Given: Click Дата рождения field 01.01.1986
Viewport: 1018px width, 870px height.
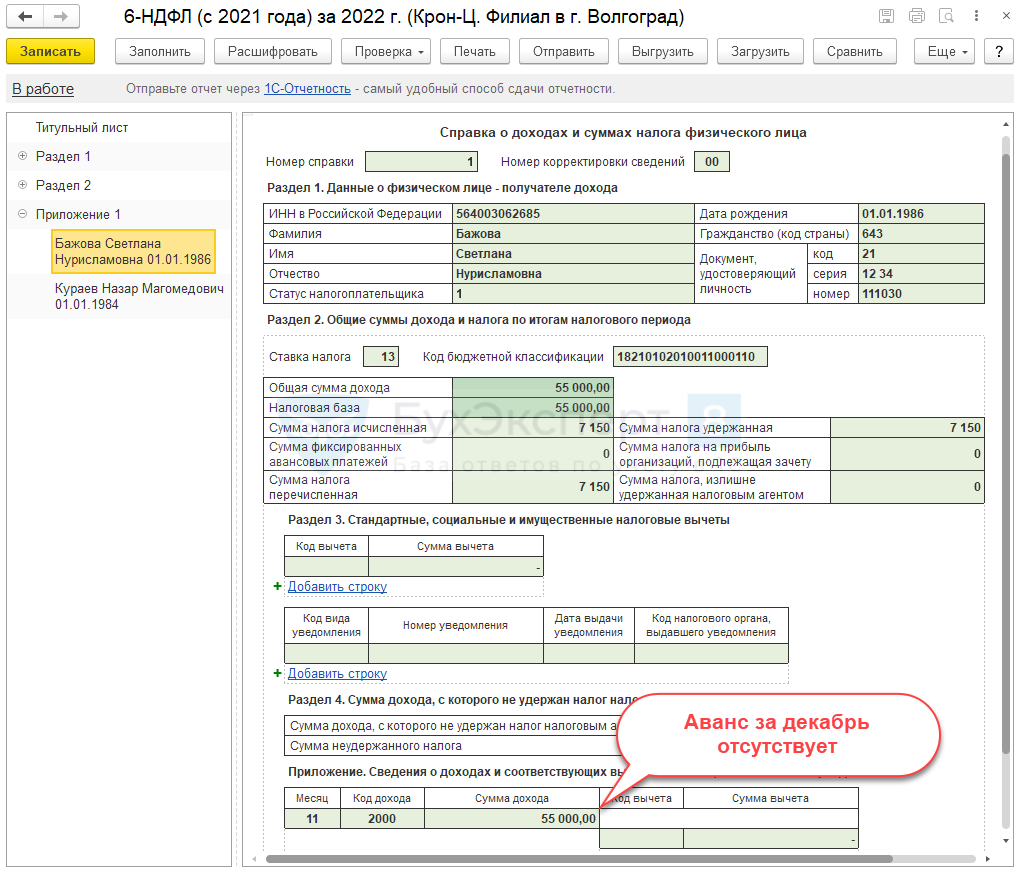Looking at the screenshot, I should click(x=921, y=214).
